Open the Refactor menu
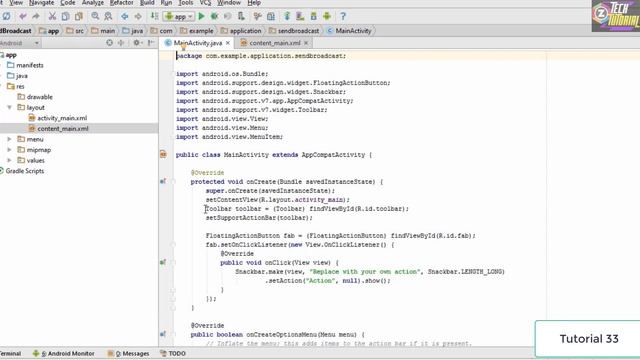The width and height of the screenshot is (640, 360). click(122, 3)
